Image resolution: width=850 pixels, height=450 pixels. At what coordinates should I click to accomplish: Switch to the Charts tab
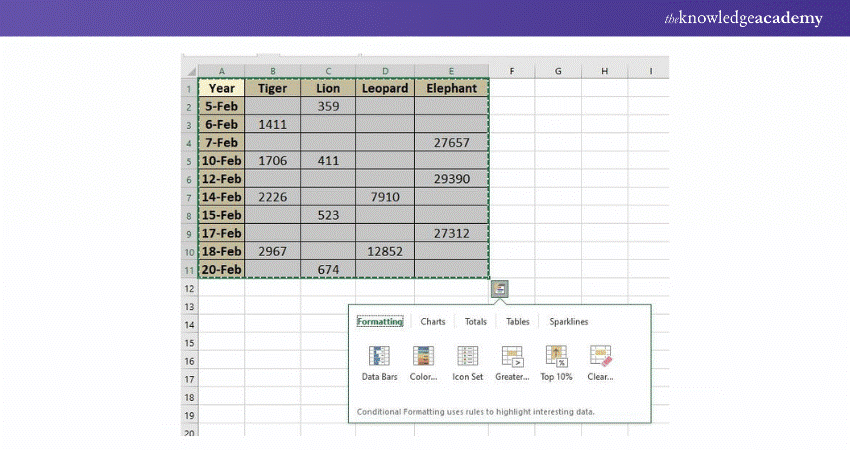point(433,322)
